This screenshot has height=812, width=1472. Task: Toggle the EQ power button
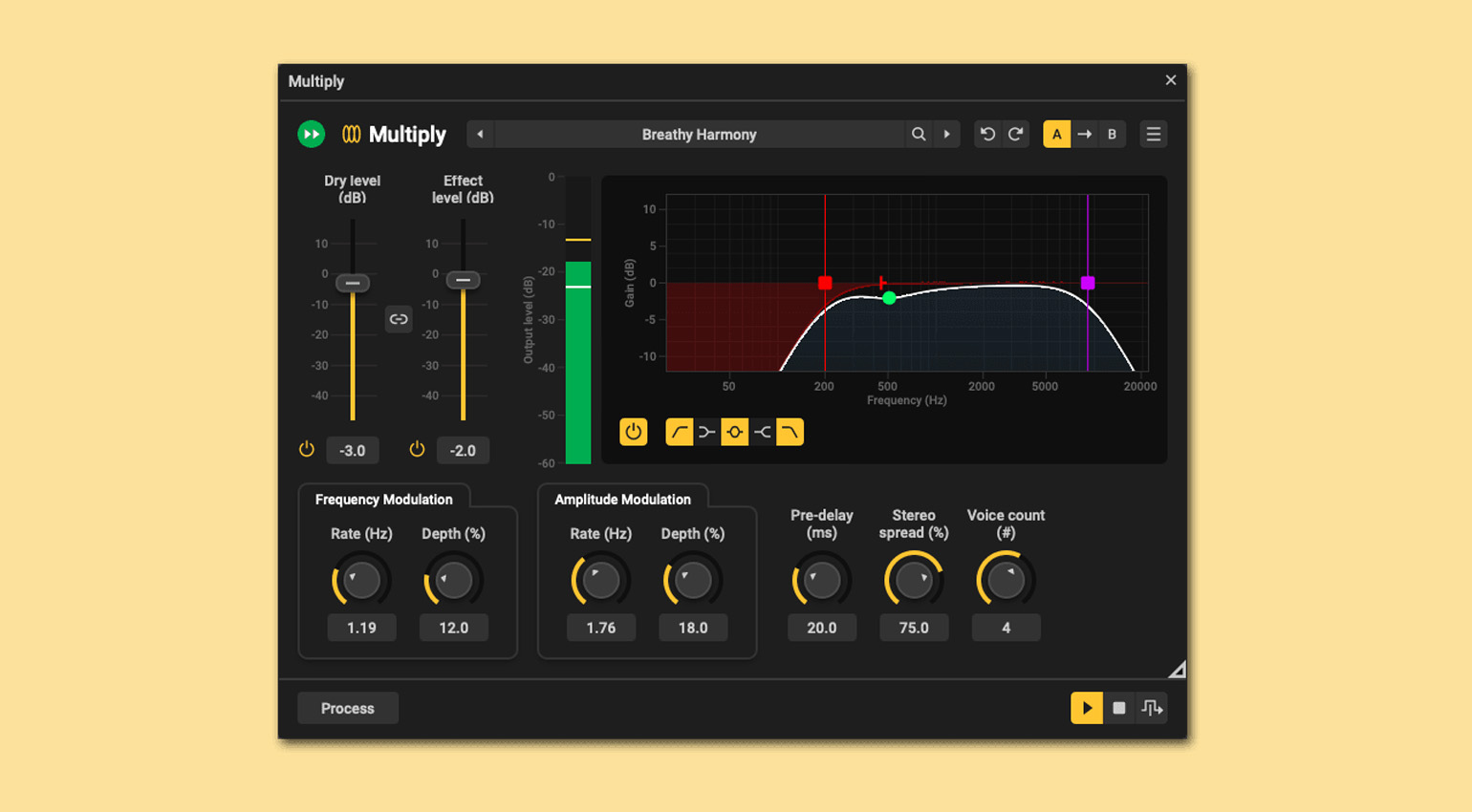pyautogui.click(x=633, y=433)
